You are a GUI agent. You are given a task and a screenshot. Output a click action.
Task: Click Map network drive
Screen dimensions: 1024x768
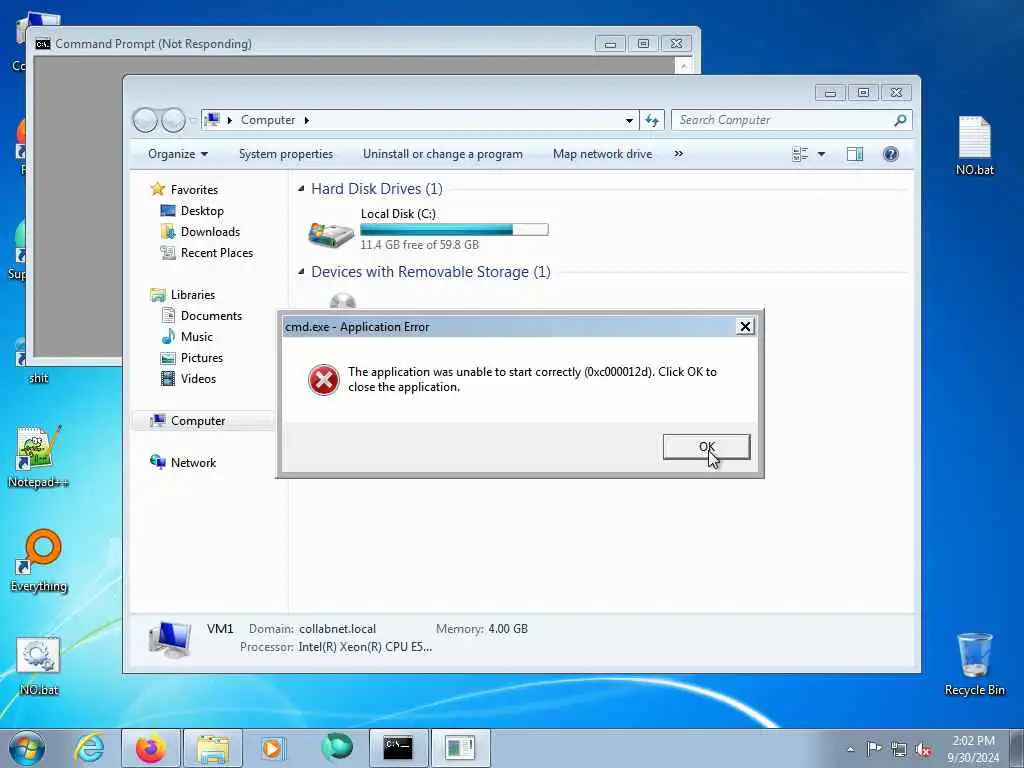click(602, 154)
